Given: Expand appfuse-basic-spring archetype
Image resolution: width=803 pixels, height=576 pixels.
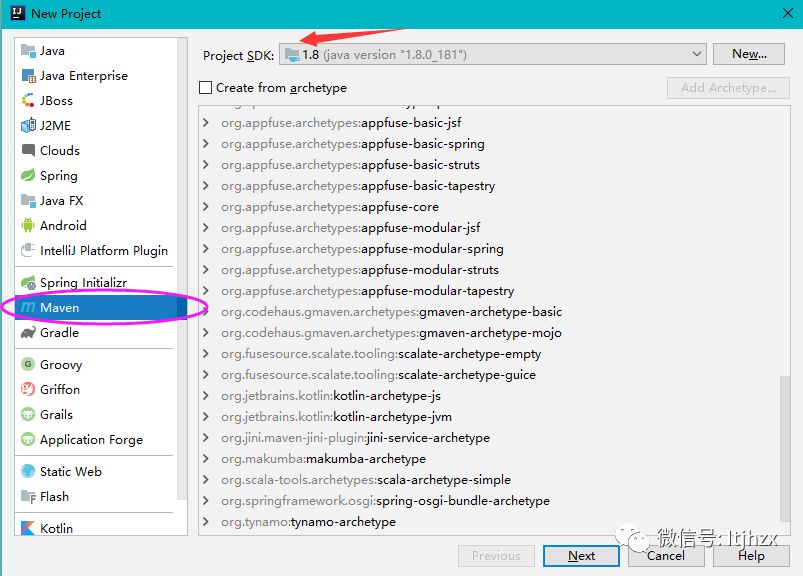Looking at the screenshot, I should coord(206,143).
